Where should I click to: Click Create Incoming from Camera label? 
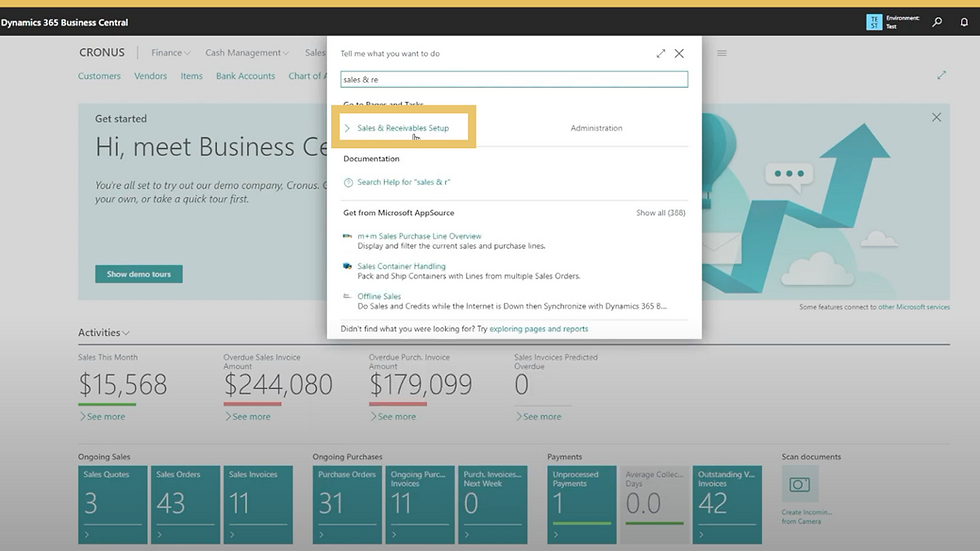click(806, 517)
